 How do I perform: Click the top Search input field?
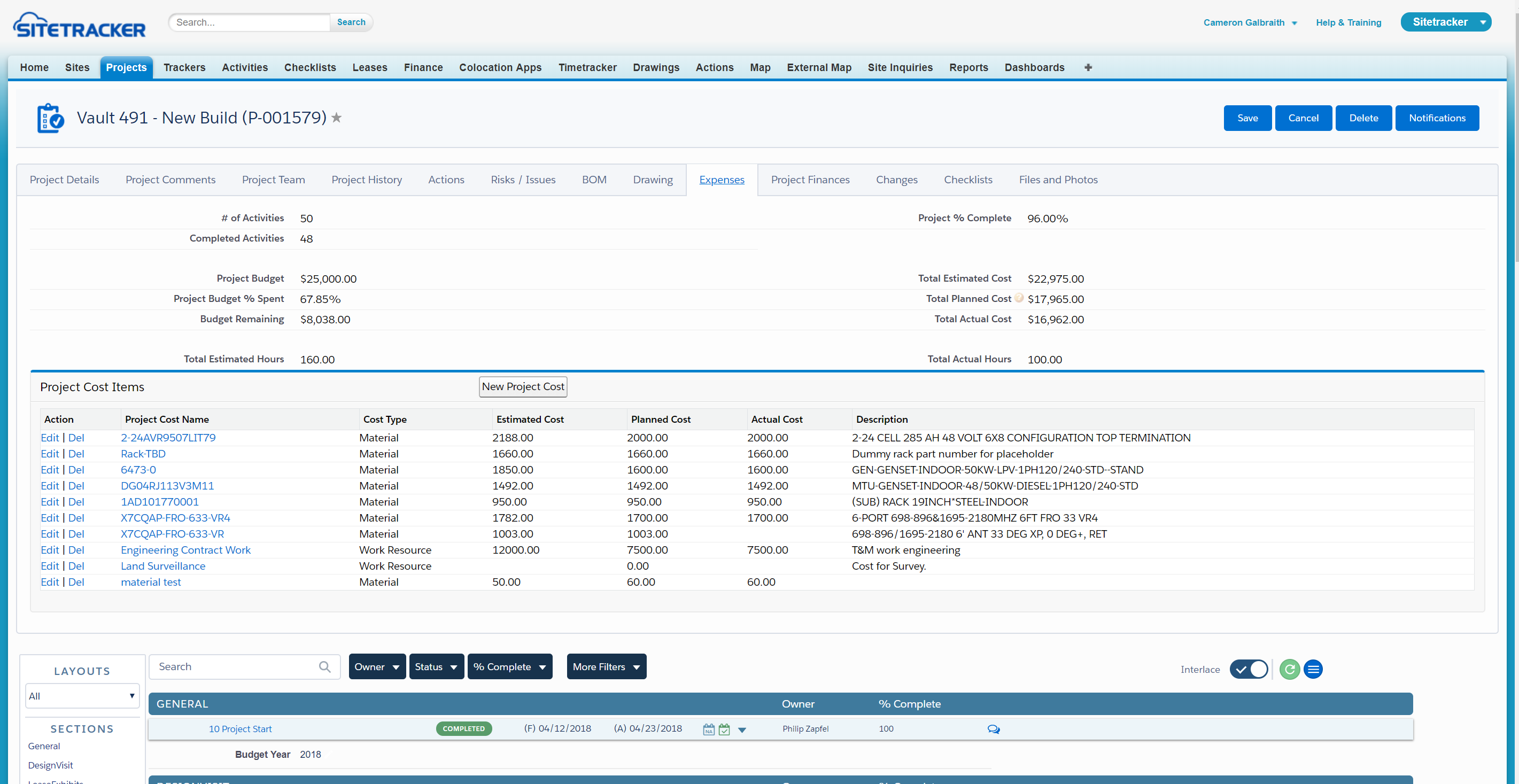click(250, 22)
